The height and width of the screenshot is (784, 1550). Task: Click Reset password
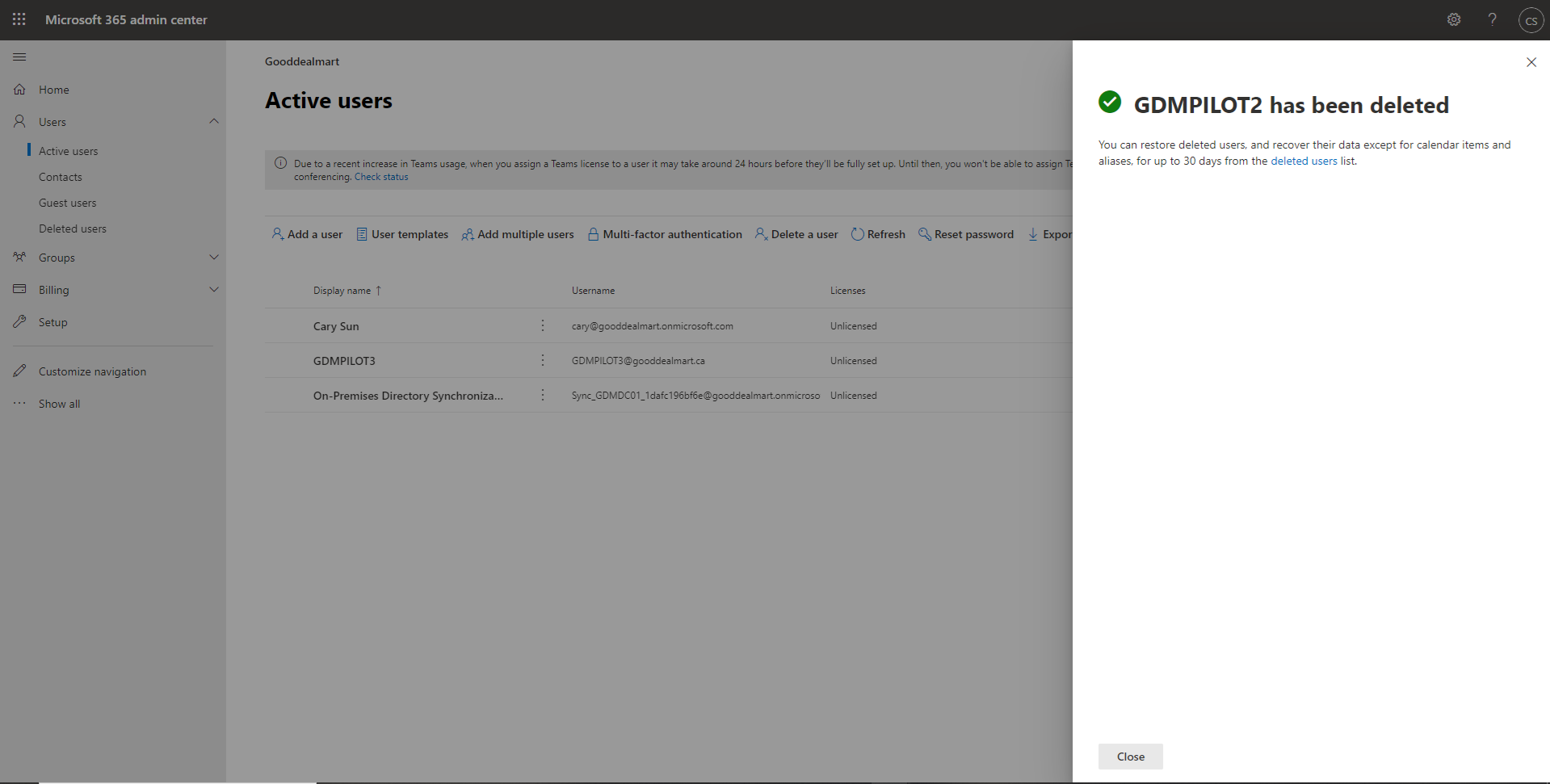coord(966,234)
